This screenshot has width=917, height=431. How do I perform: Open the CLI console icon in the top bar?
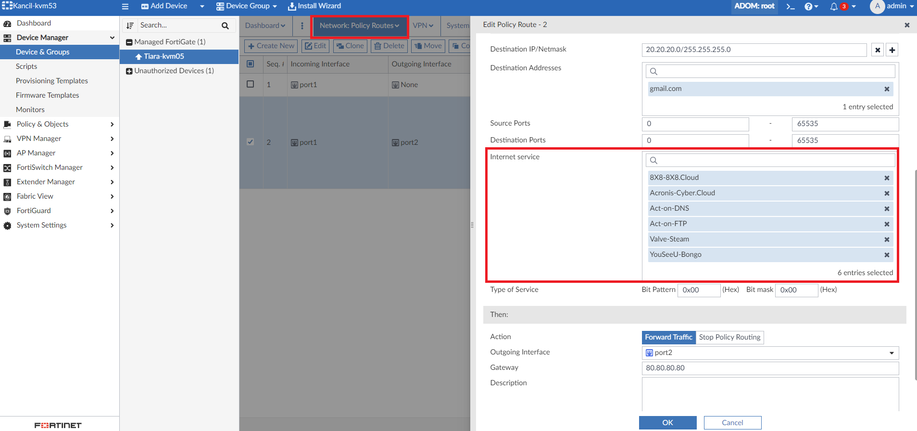(790, 6)
